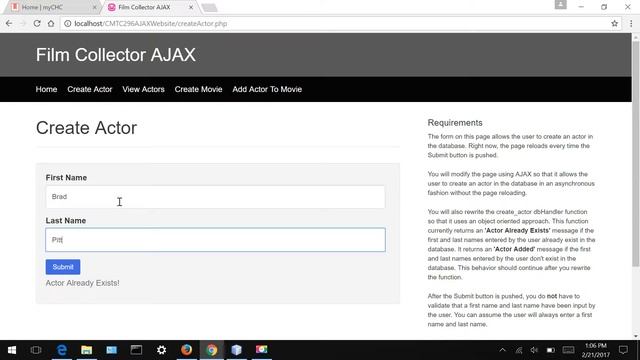Screen dimensions: 640x360
Task: Open the taskbar clock showing 1:06 PM
Action: (x=596, y=350)
